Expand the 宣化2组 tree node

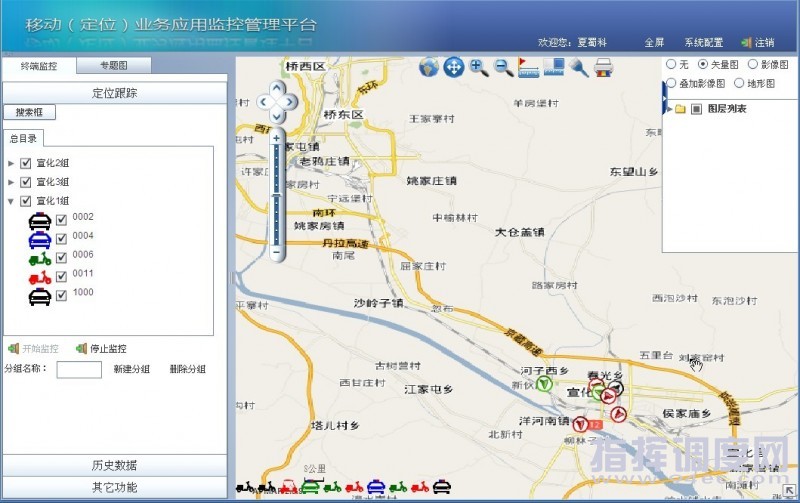pos(11,163)
